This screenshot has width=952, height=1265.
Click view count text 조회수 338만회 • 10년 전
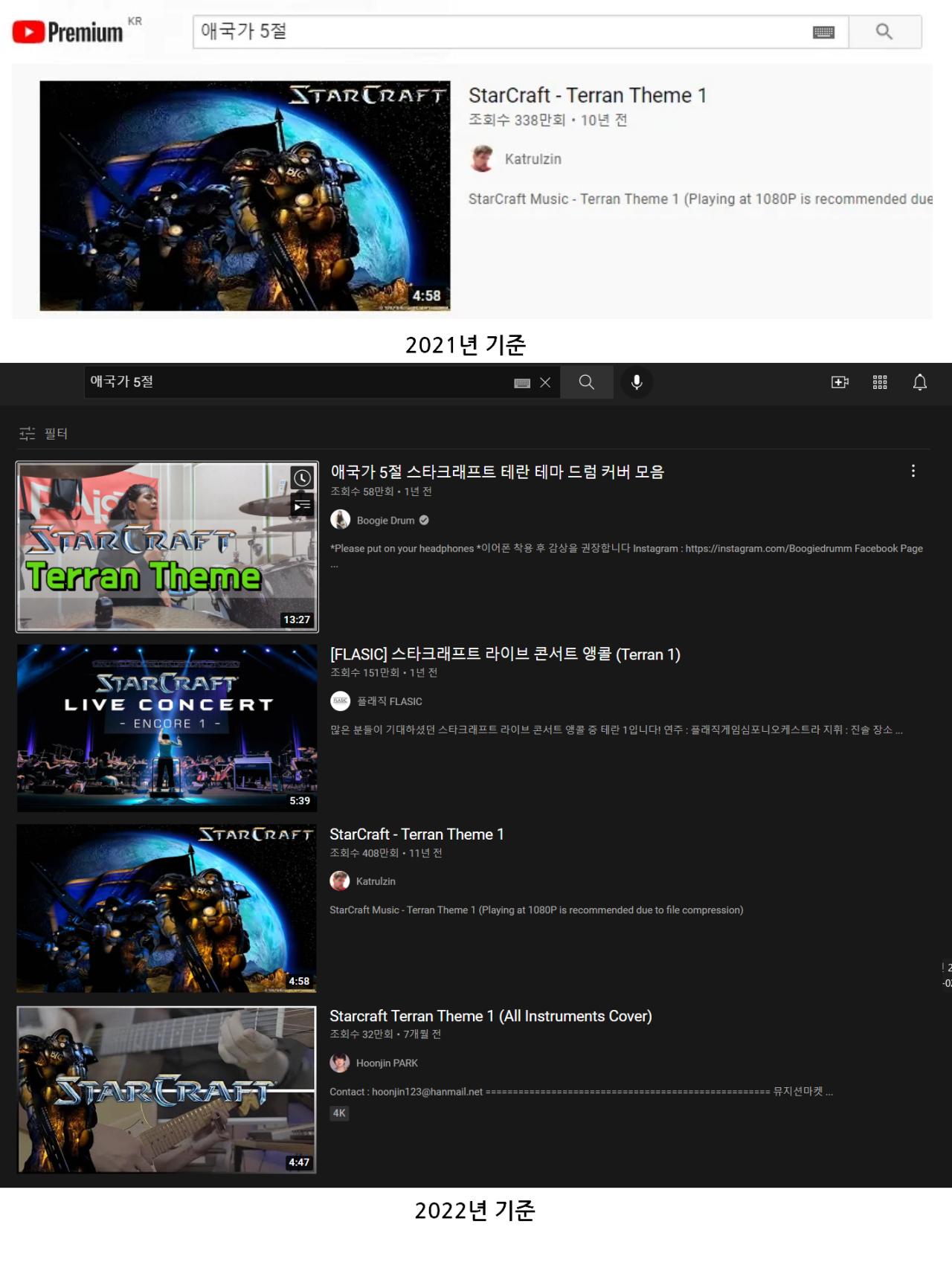point(548,120)
